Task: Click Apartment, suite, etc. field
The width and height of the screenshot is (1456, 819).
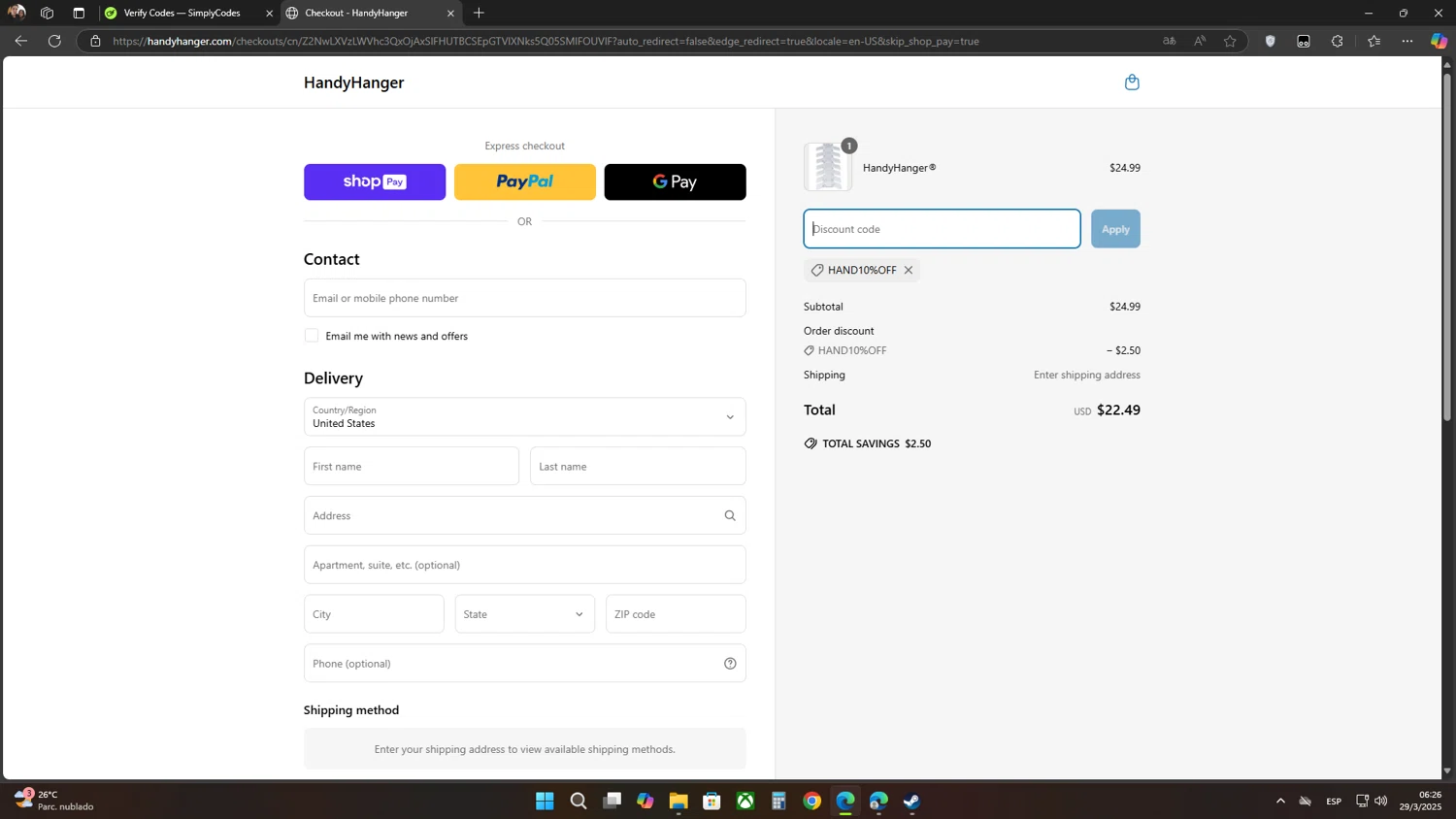Action: coord(525,565)
